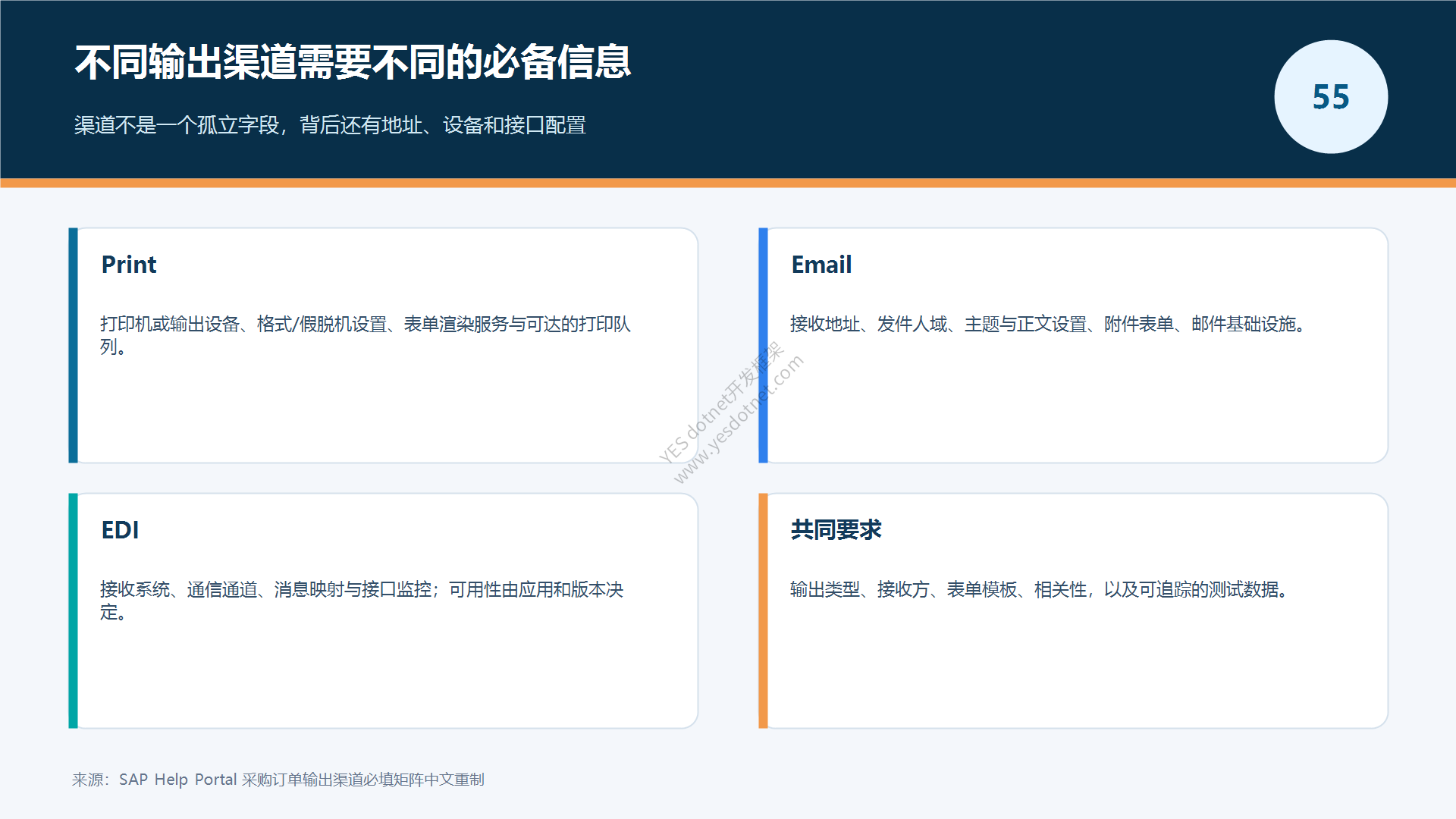Select the EDI card heading
Image resolution: width=1456 pixels, height=819 pixels.
click(120, 530)
